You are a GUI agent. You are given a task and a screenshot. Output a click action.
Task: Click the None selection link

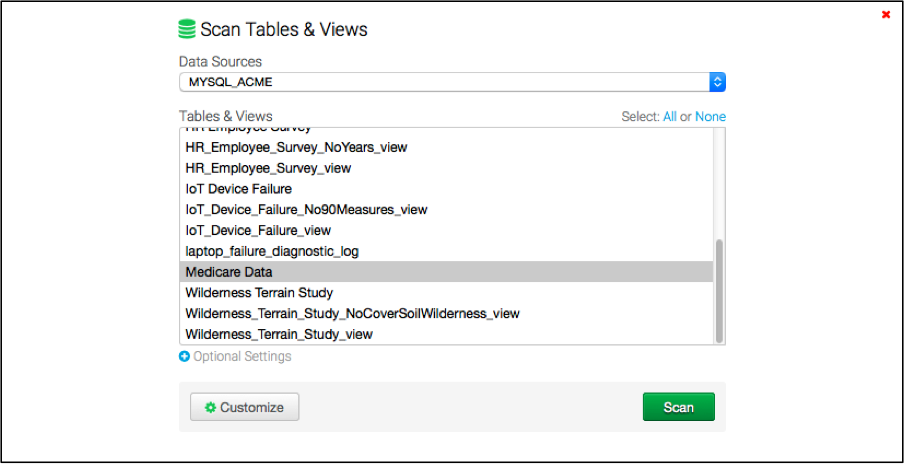[710, 117]
